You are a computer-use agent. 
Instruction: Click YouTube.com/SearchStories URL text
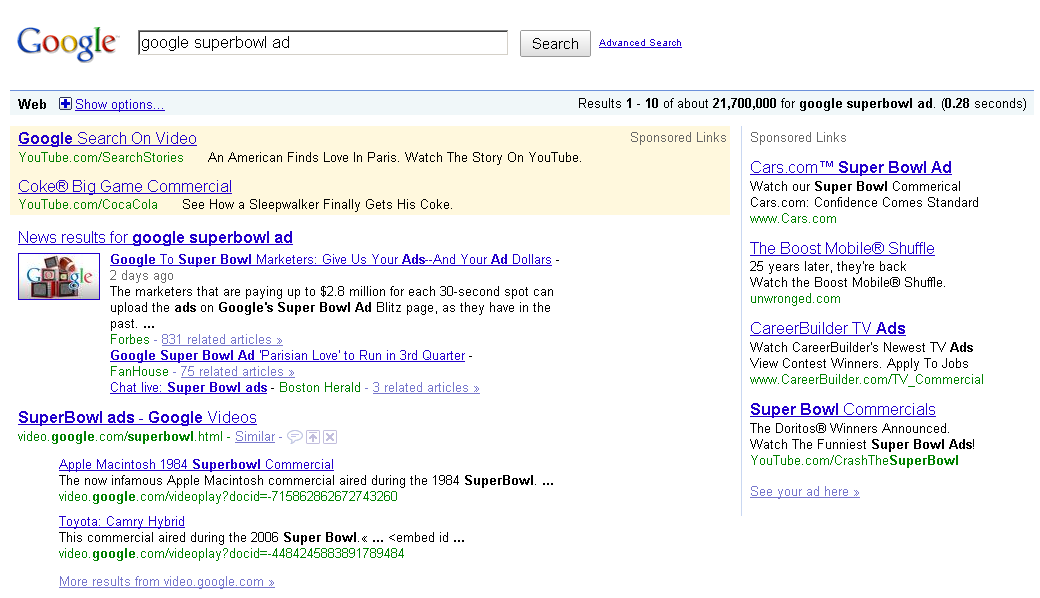(x=101, y=157)
